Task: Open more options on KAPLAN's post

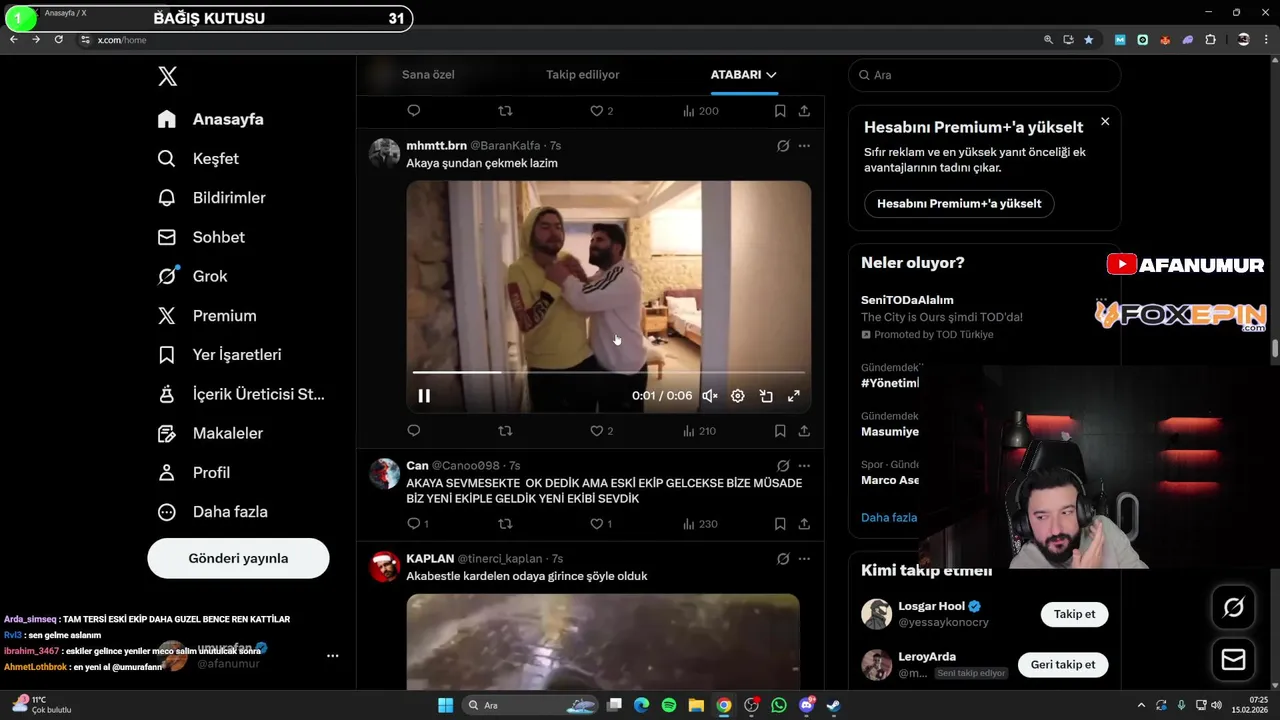Action: (x=804, y=559)
